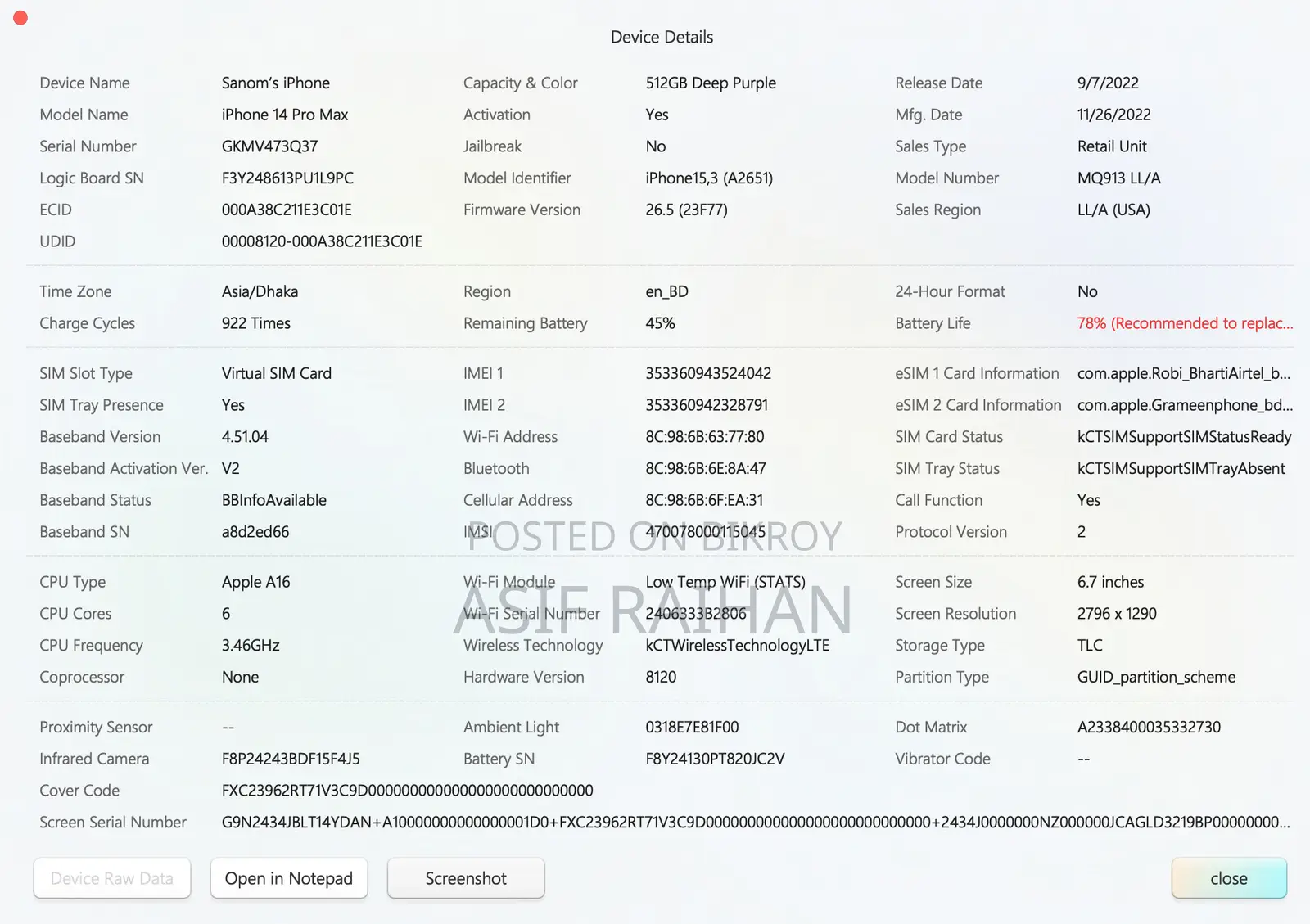Select firmware version "26.5 (23F77)"

[x=686, y=210]
